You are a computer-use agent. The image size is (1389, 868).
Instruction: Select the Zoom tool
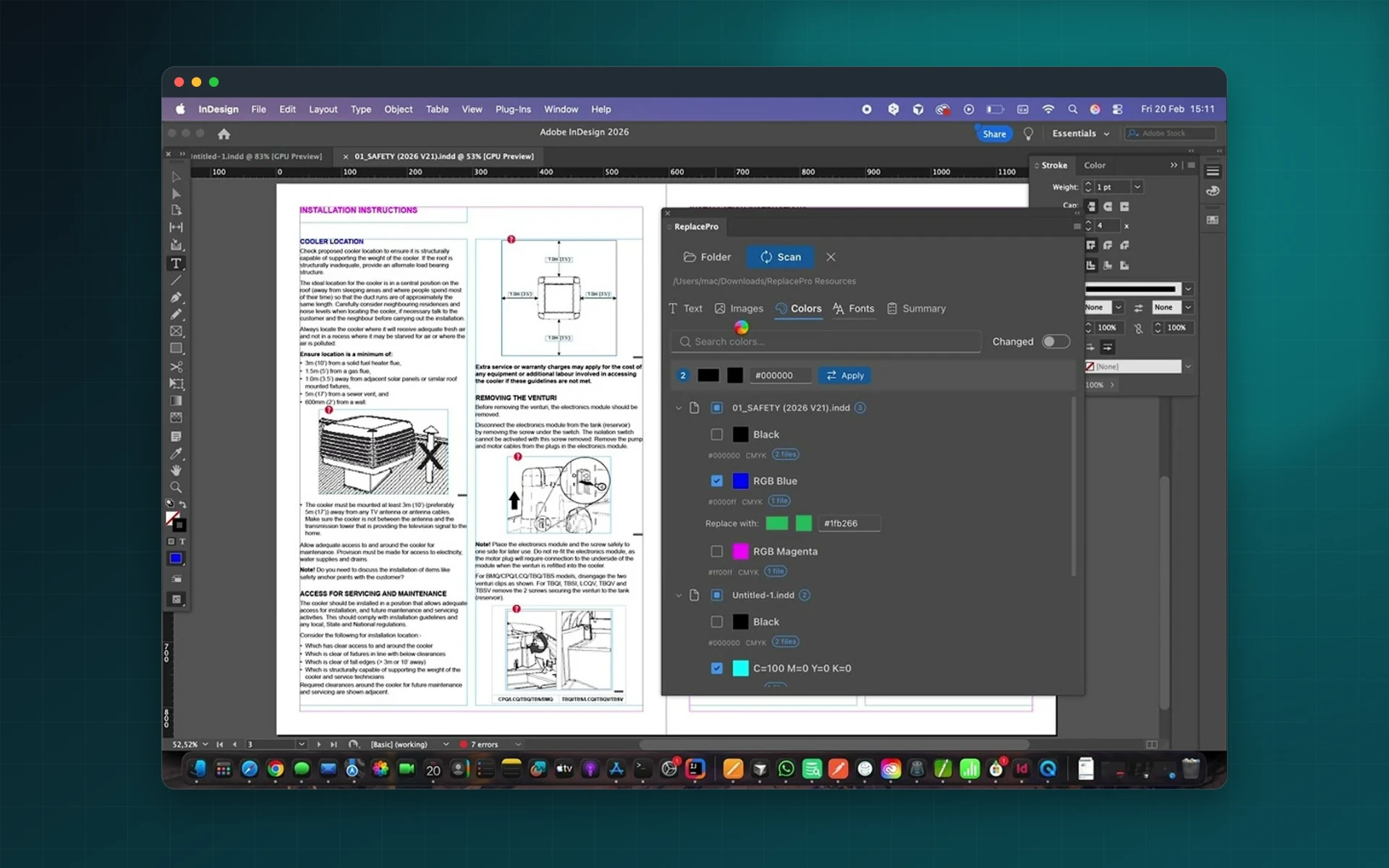pyautogui.click(x=176, y=488)
